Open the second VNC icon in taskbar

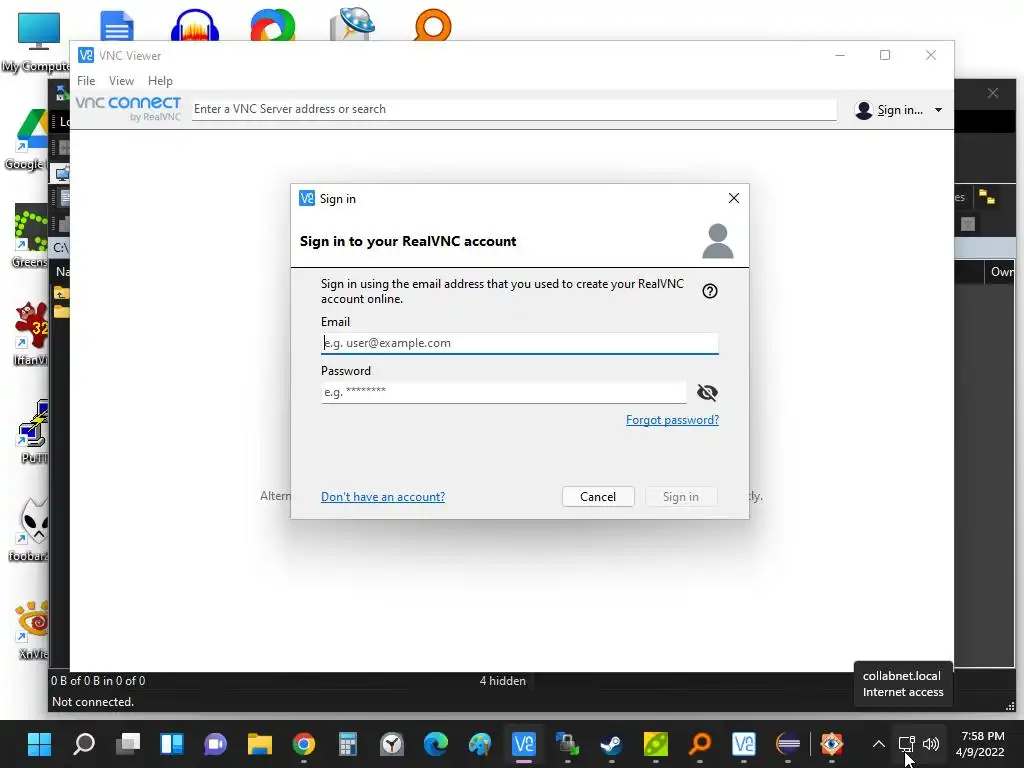(744, 744)
